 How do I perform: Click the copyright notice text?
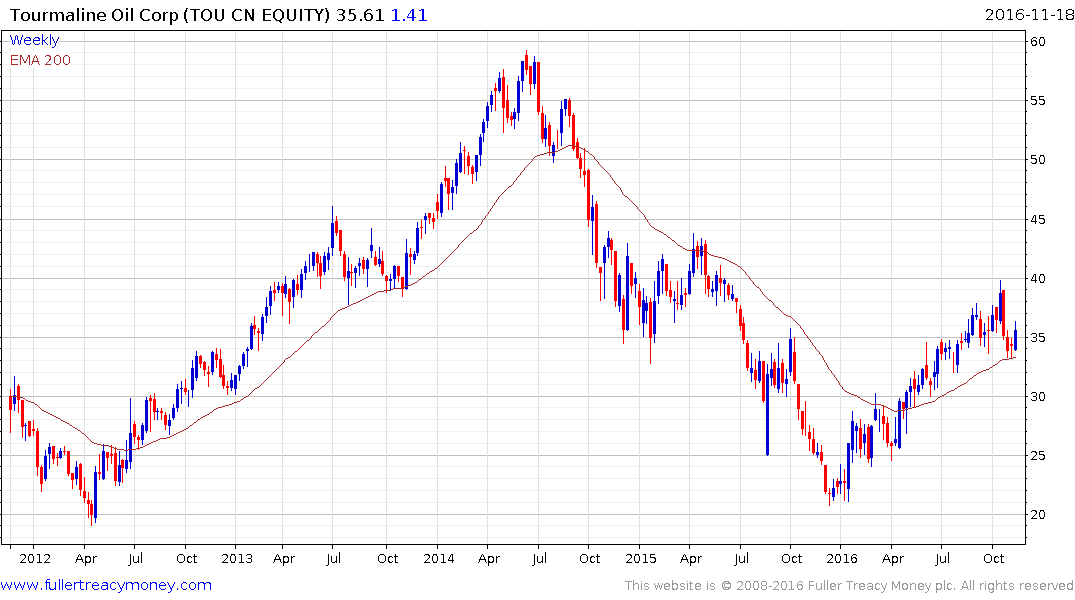point(849,586)
